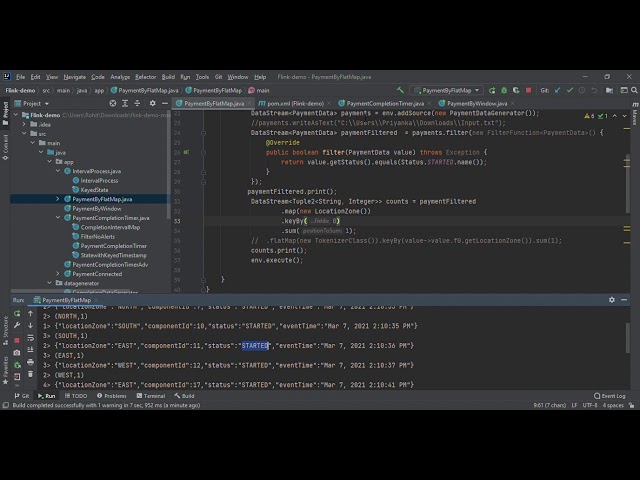Open the Build tool window
640x480 pixels.
coord(184,396)
